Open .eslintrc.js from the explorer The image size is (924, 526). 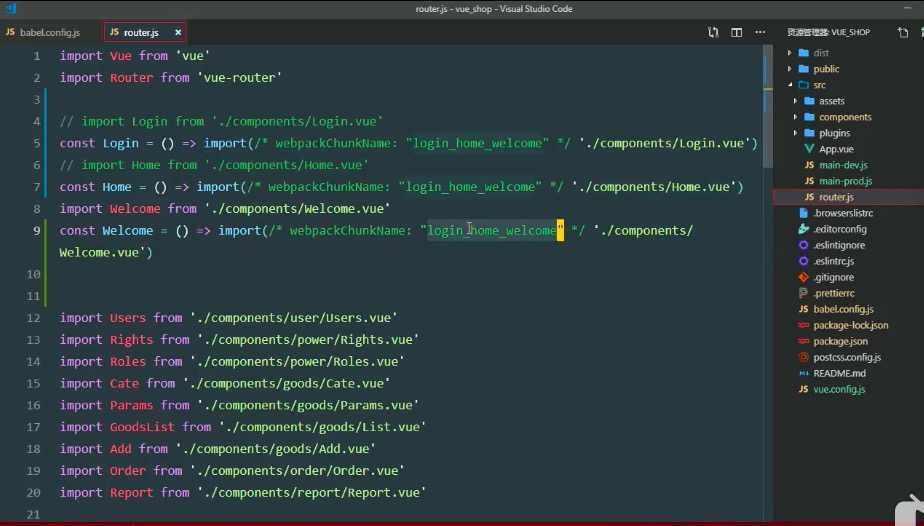pyautogui.click(x=834, y=260)
